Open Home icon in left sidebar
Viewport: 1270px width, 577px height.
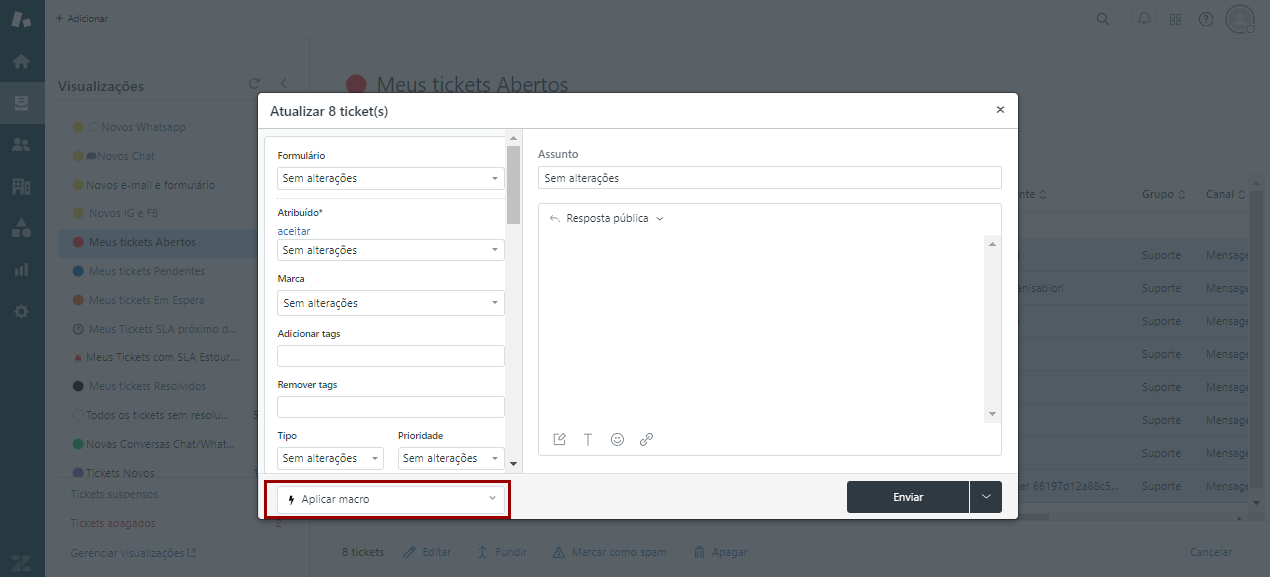[x=21, y=61]
